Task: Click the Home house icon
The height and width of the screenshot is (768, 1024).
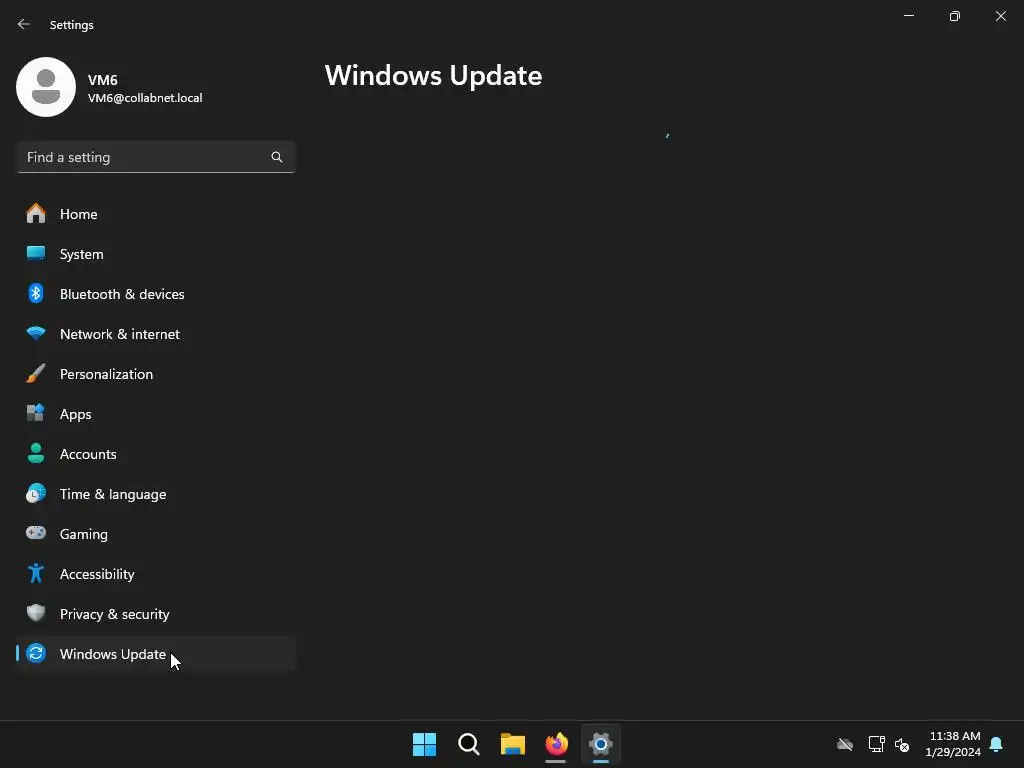Action: pos(36,214)
